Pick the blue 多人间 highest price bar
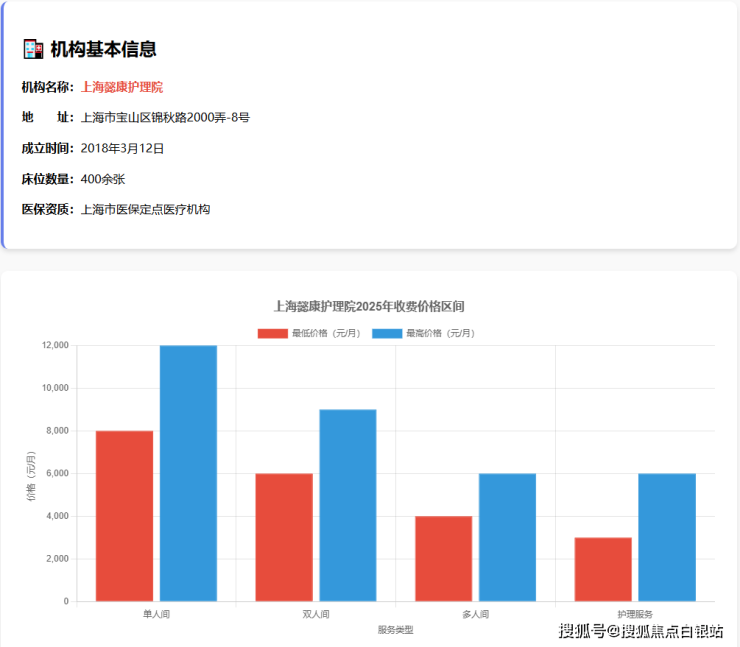Viewport: 740px width, 647px height. pos(507,537)
